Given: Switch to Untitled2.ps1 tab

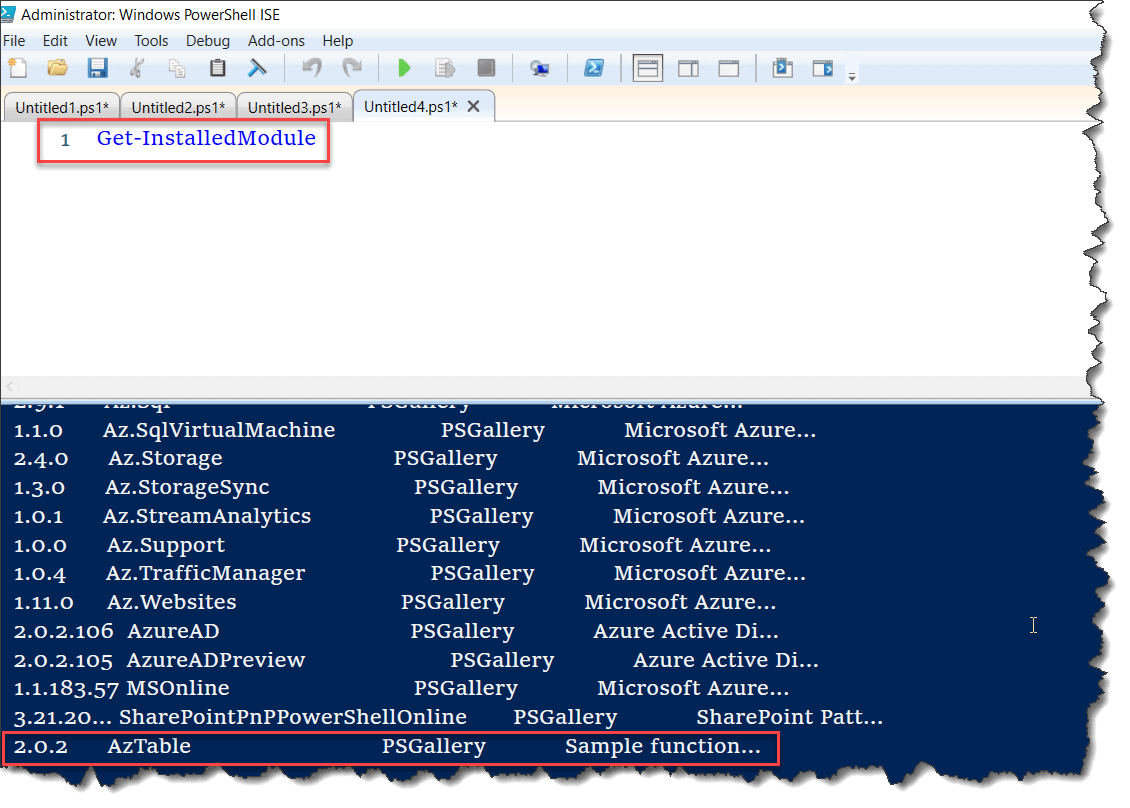Looking at the screenshot, I should [178, 107].
